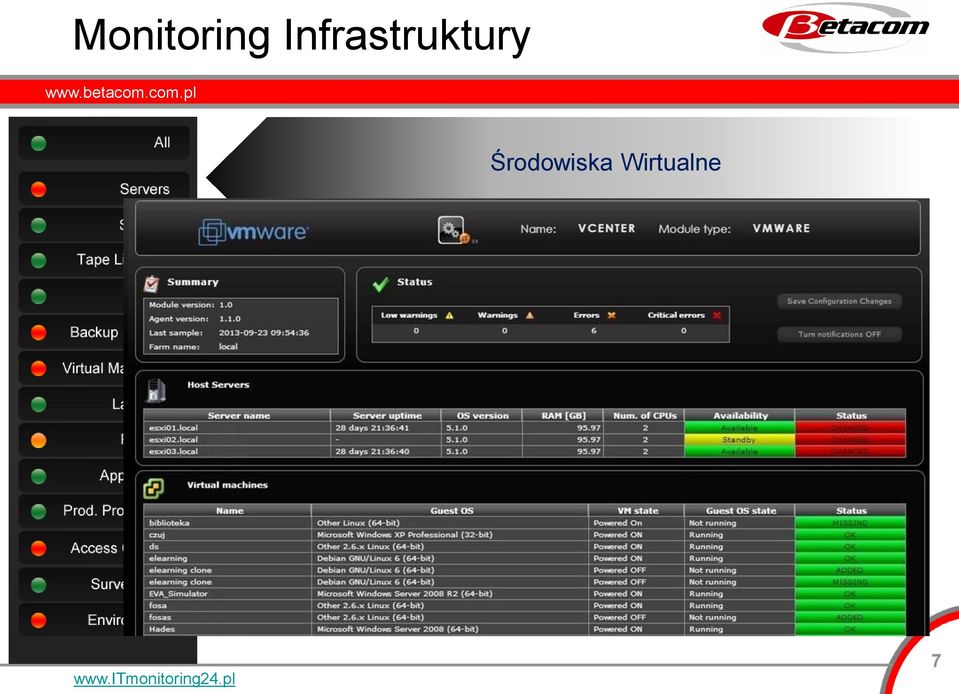The image size is (959, 694).
Task: Click the OS version column header
Action: click(482, 416)
